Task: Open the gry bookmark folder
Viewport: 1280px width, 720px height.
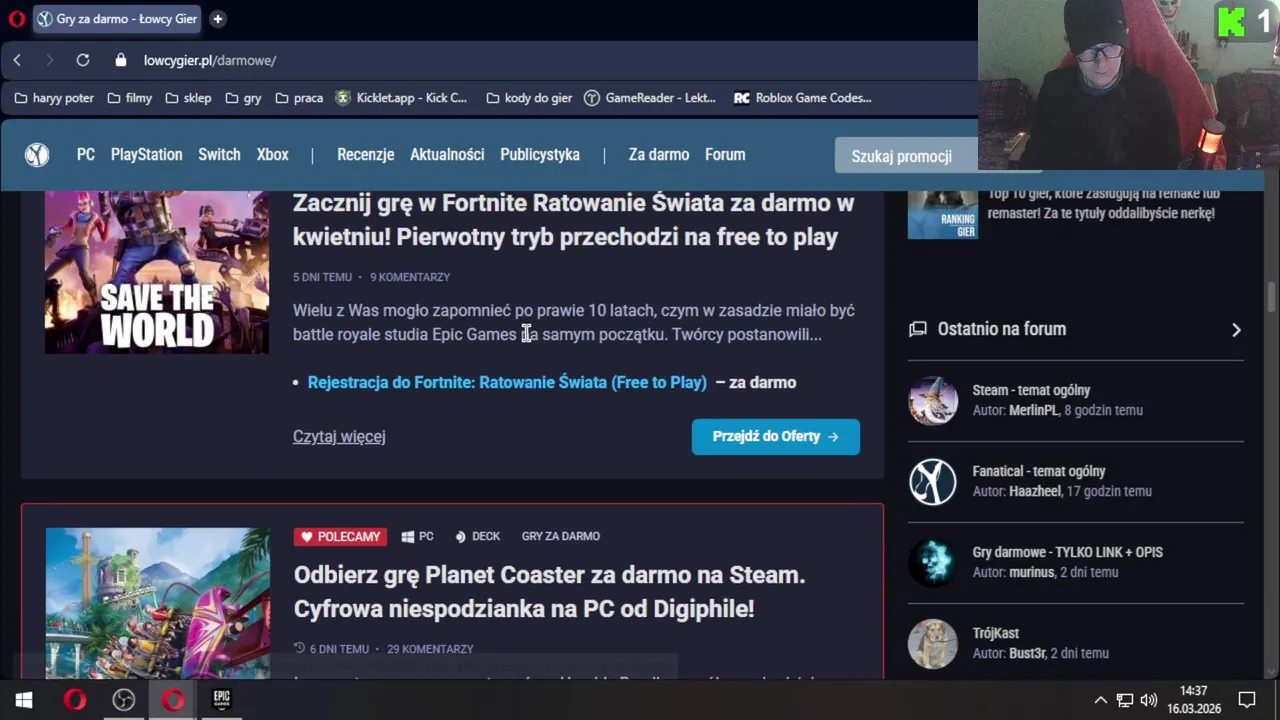Action: pyautogui.click(x=243, y=98)
